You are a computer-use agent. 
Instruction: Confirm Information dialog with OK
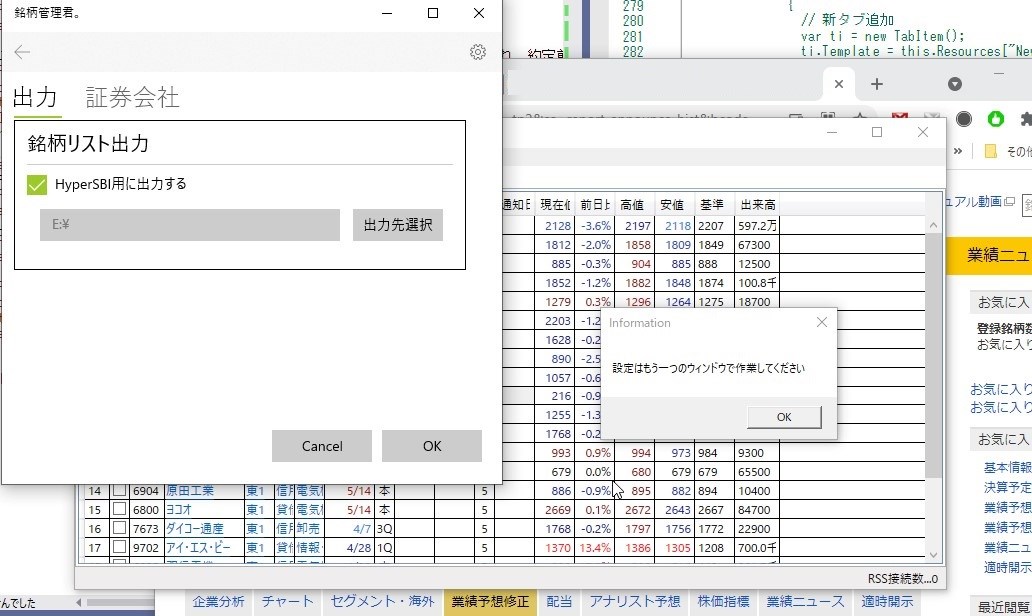tap(784, 417)
